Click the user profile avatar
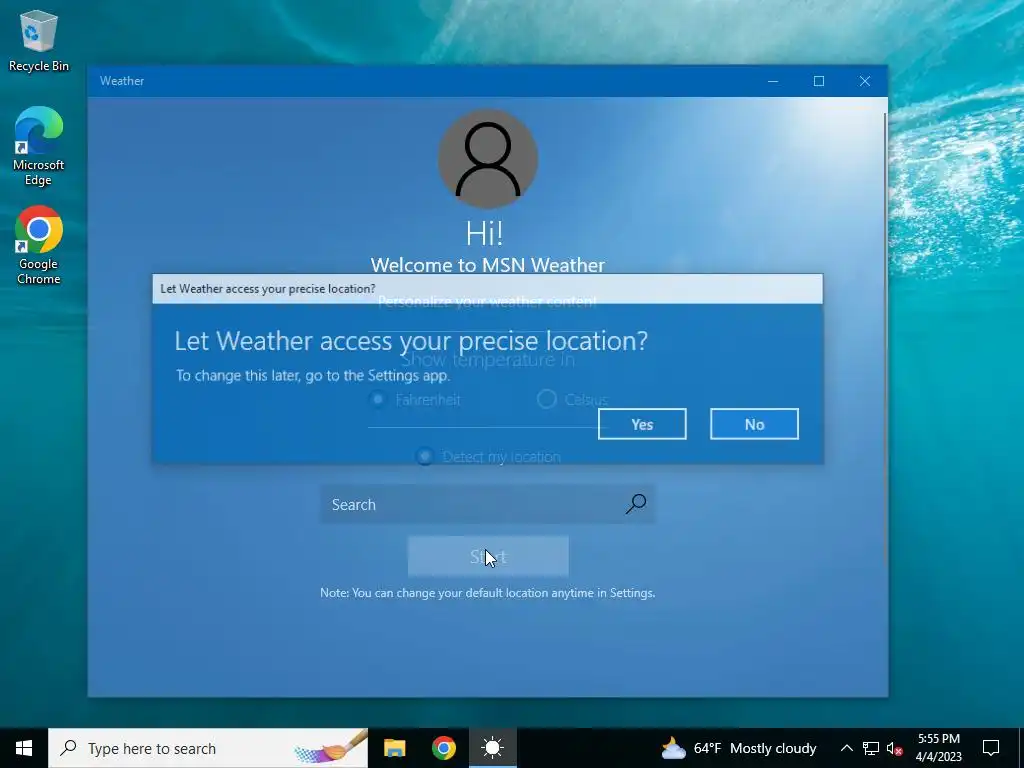Viewport: 1024px width, 768px height. point(488,159)
